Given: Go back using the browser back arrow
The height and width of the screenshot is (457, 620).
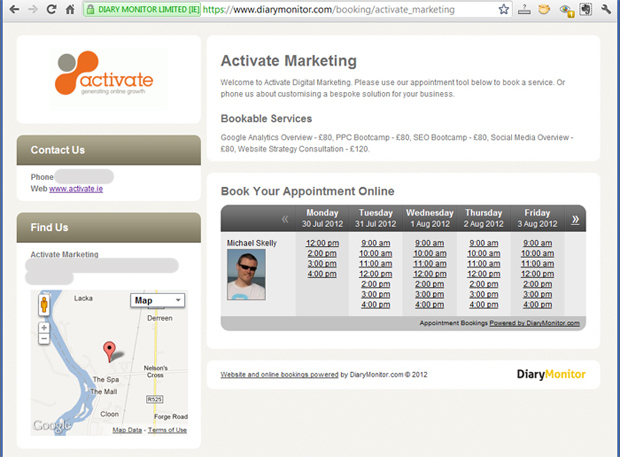Looking at the screenshot, I should coord(14,9).
